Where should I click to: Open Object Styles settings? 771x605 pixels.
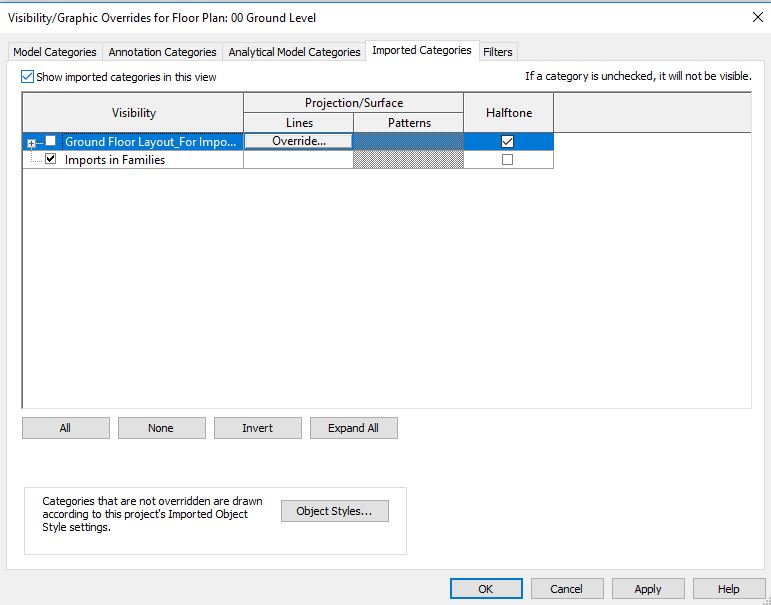coord(334,511)
